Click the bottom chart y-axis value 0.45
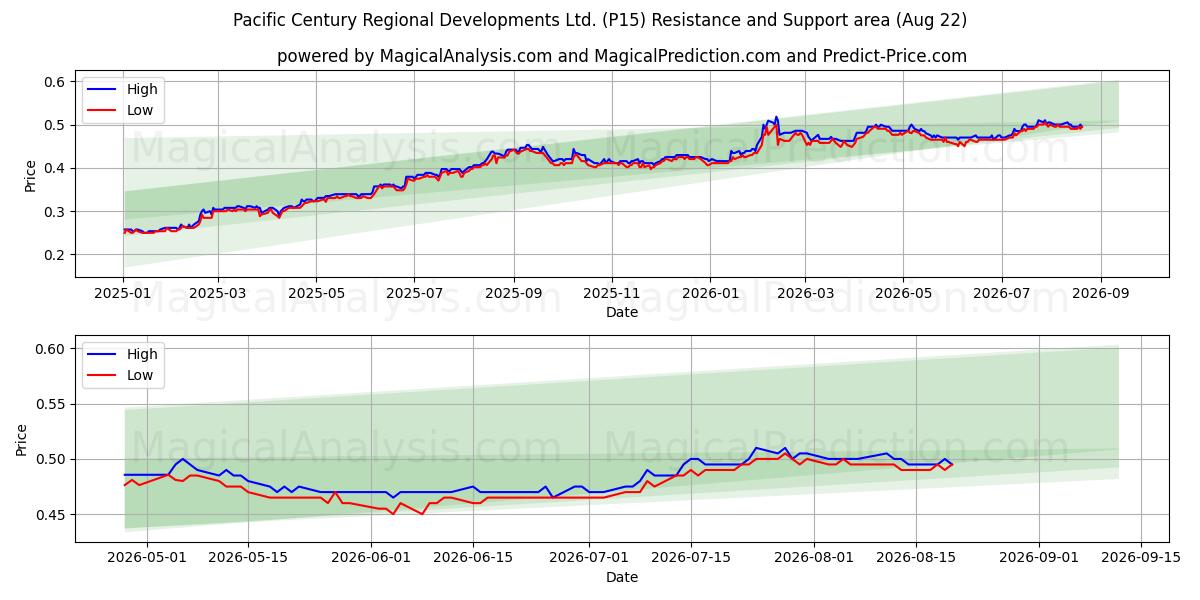The height and width of the screenshot is (600, 1200). [52, 515]
